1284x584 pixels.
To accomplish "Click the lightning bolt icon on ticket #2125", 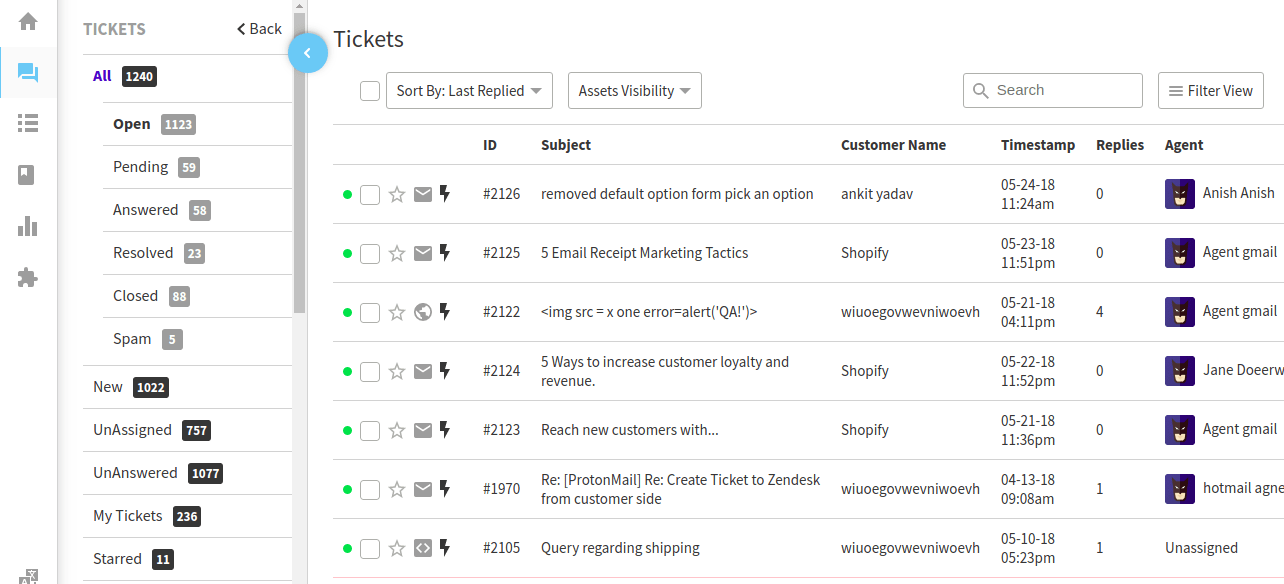I will coord(445,253).
